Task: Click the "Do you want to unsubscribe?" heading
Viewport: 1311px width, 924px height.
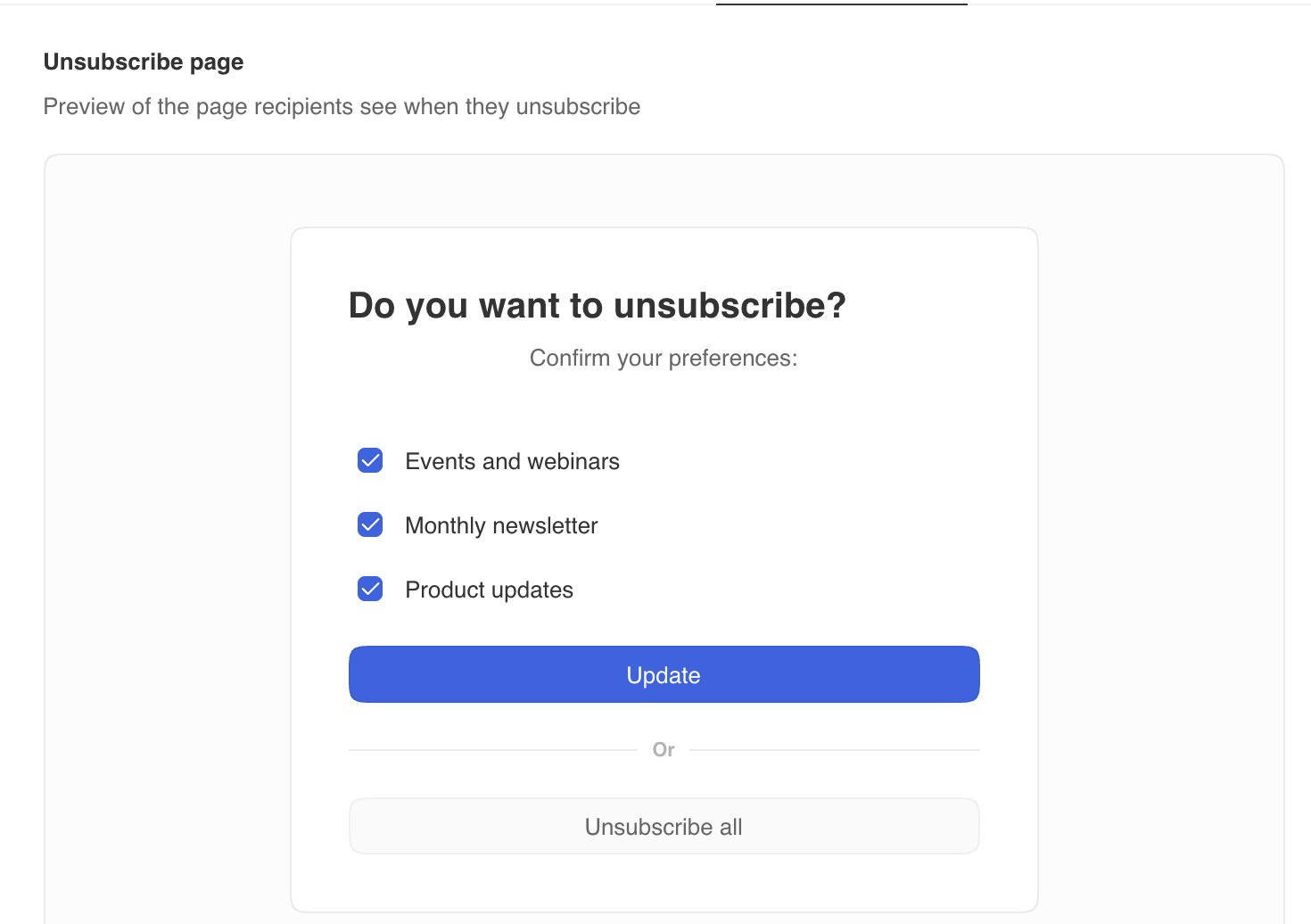Action: (597, 306)
